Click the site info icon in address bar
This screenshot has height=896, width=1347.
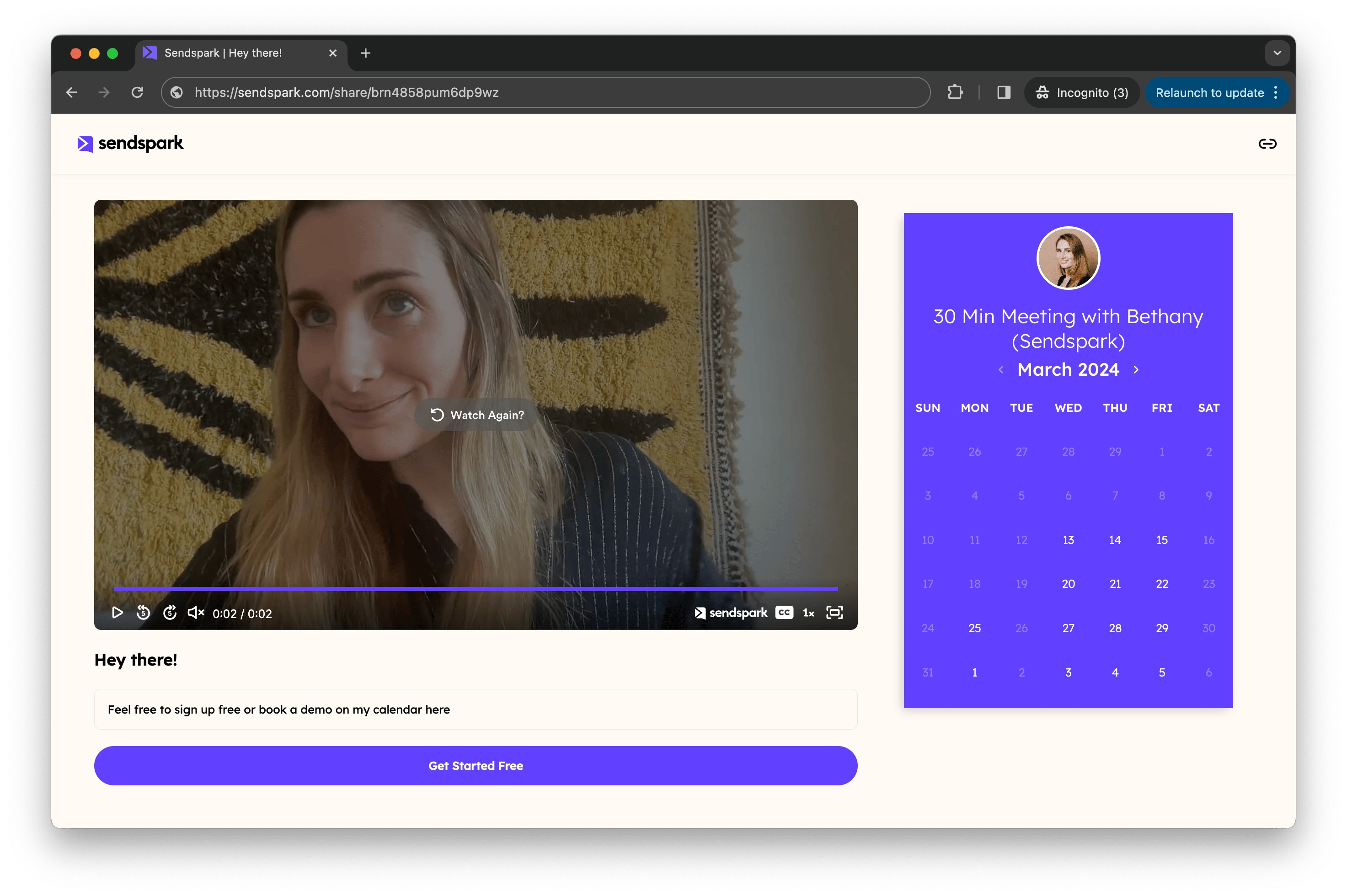point(176,92)
